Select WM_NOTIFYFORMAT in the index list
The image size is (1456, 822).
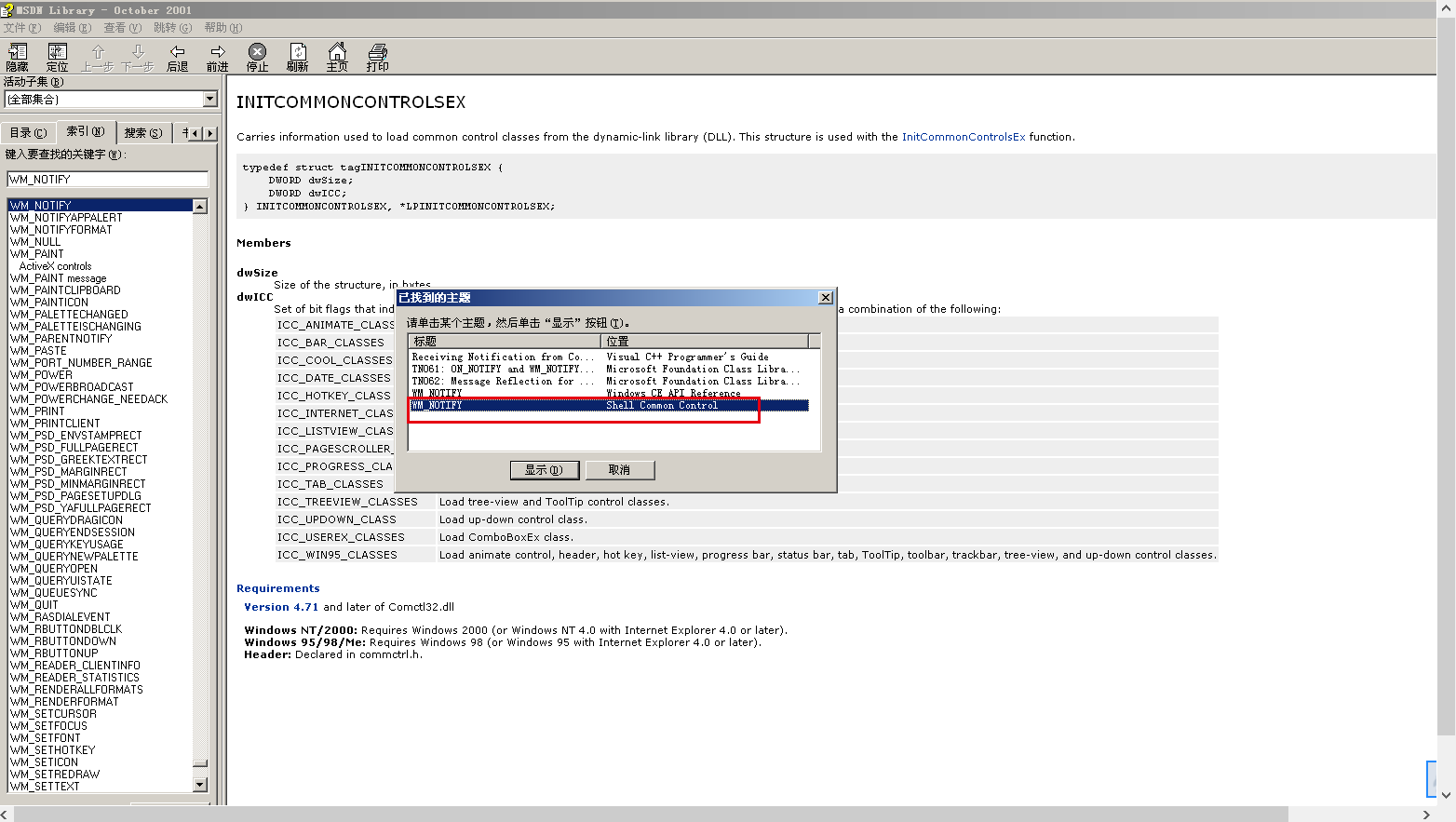coord(61,230)
